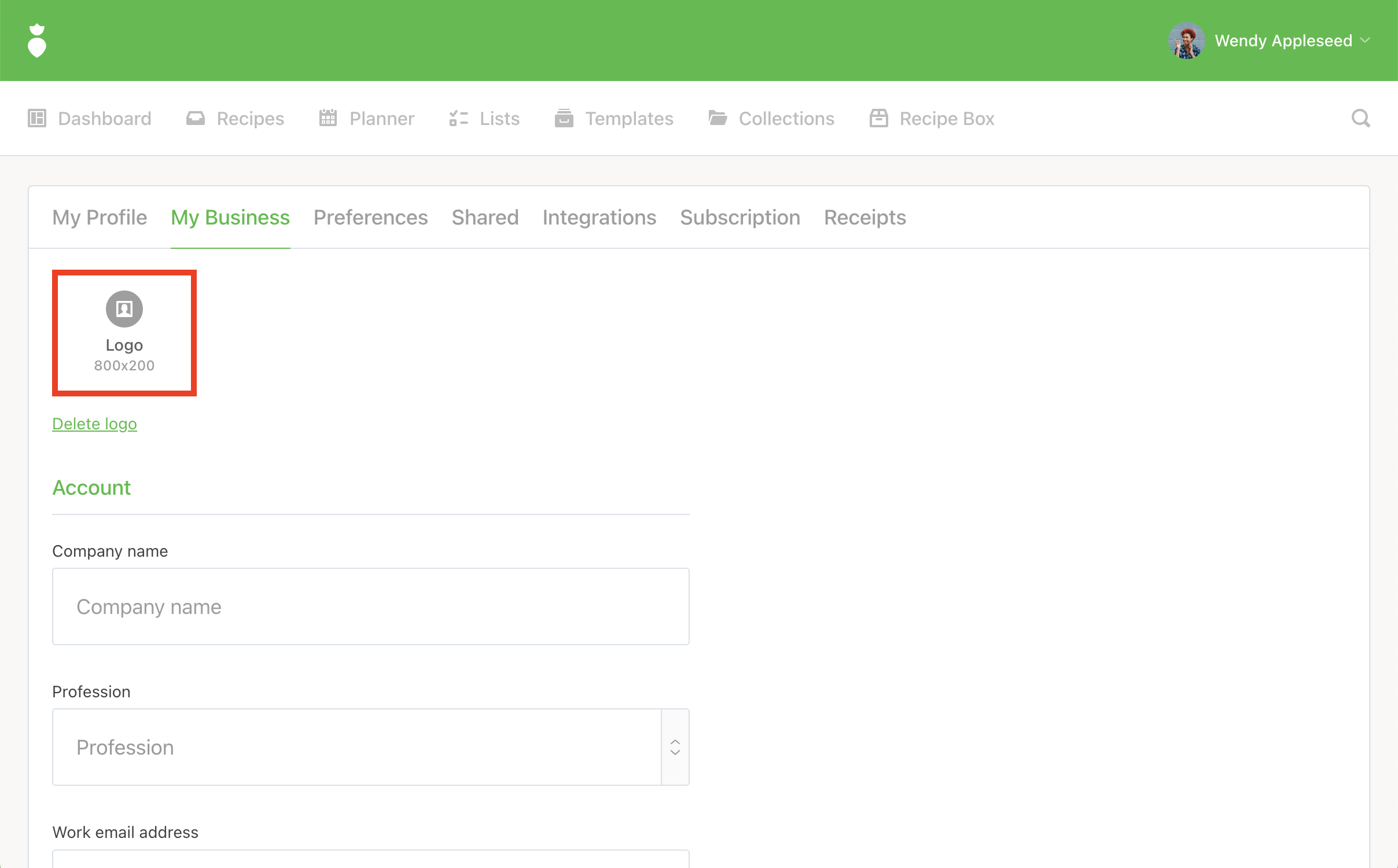Focus the Company name input field
The height and width of the screenshot is (868, 1398).
pyautogui.click(x=370, y=606)
